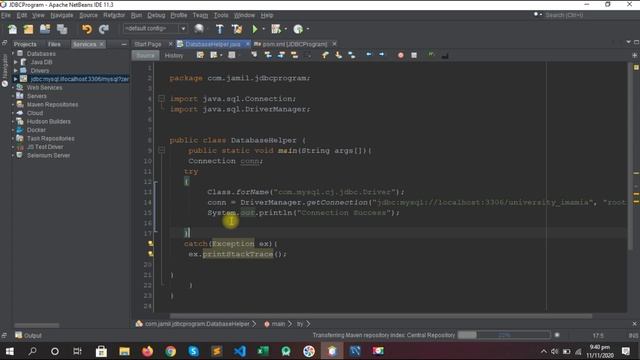Click the red Start Macro Recording icon

coord(401,55)
